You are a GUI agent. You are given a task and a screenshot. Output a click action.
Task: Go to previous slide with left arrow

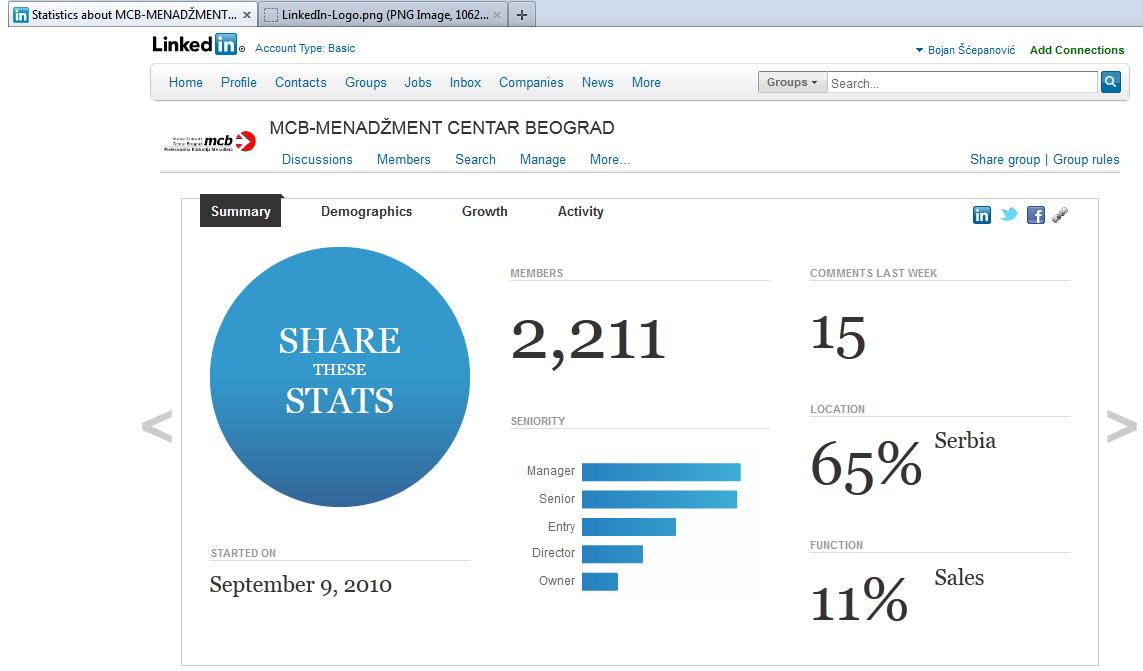tap(157, 426)
